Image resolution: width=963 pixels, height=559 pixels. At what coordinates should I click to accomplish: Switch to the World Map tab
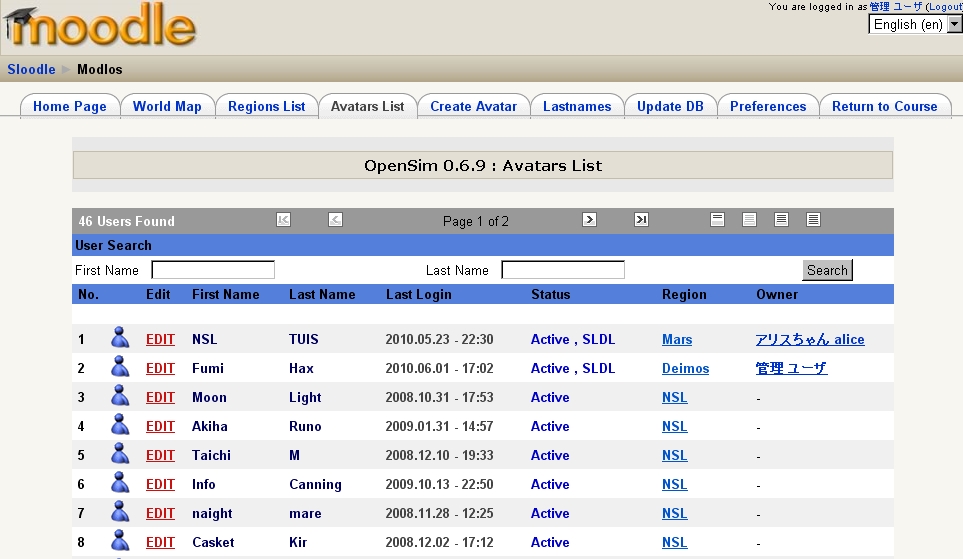(167, 107)
